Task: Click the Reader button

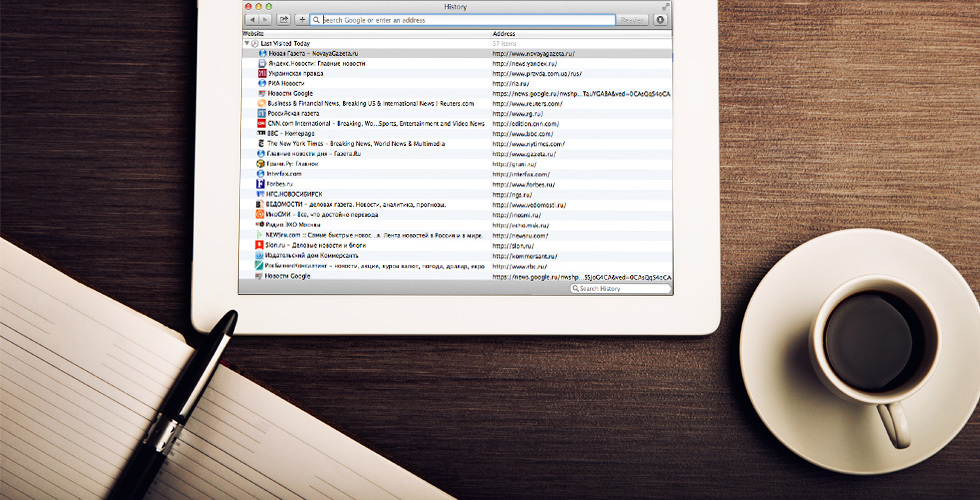Action: tap(633, 20)
